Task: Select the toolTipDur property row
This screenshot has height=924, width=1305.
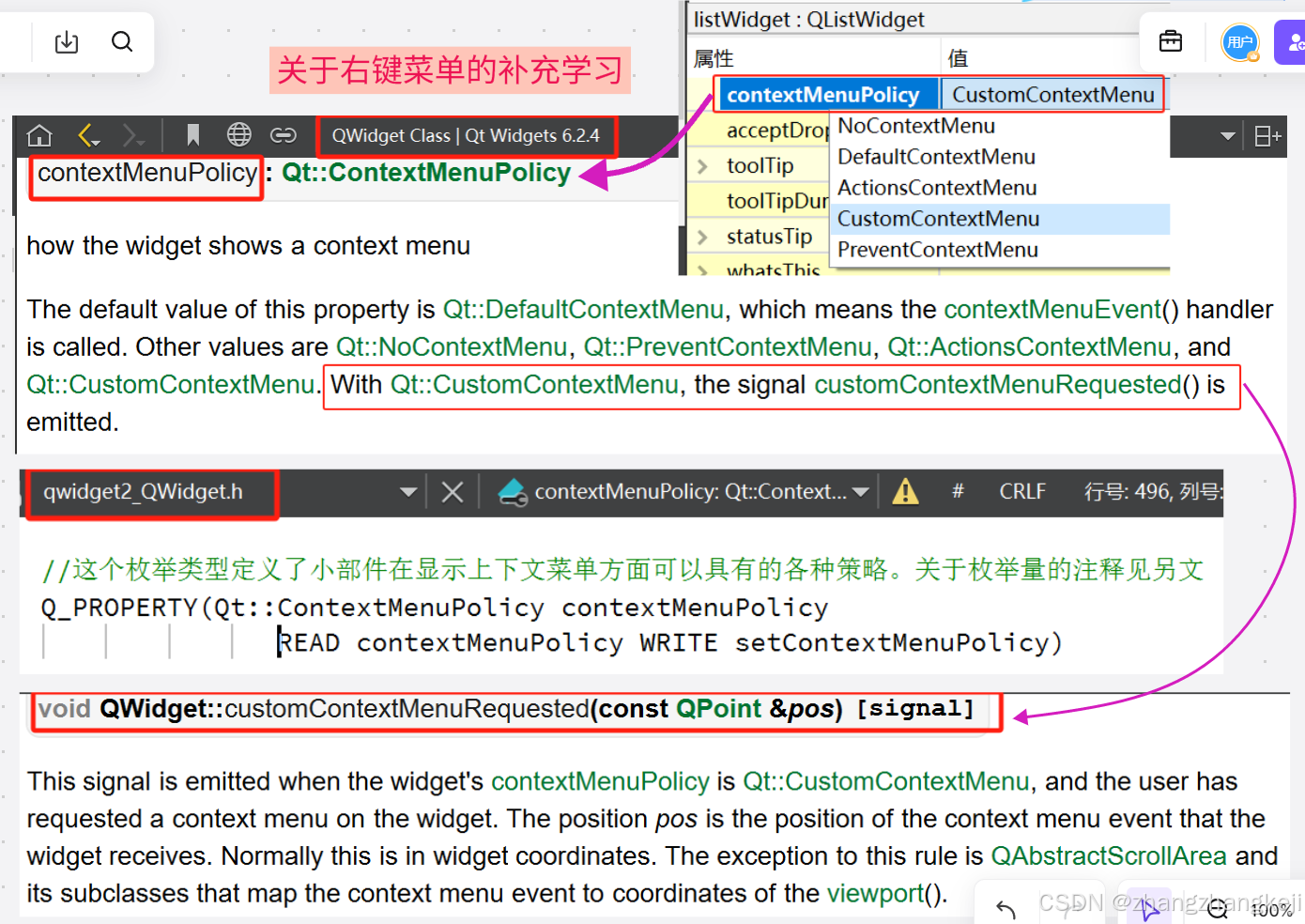Action: 777,201
